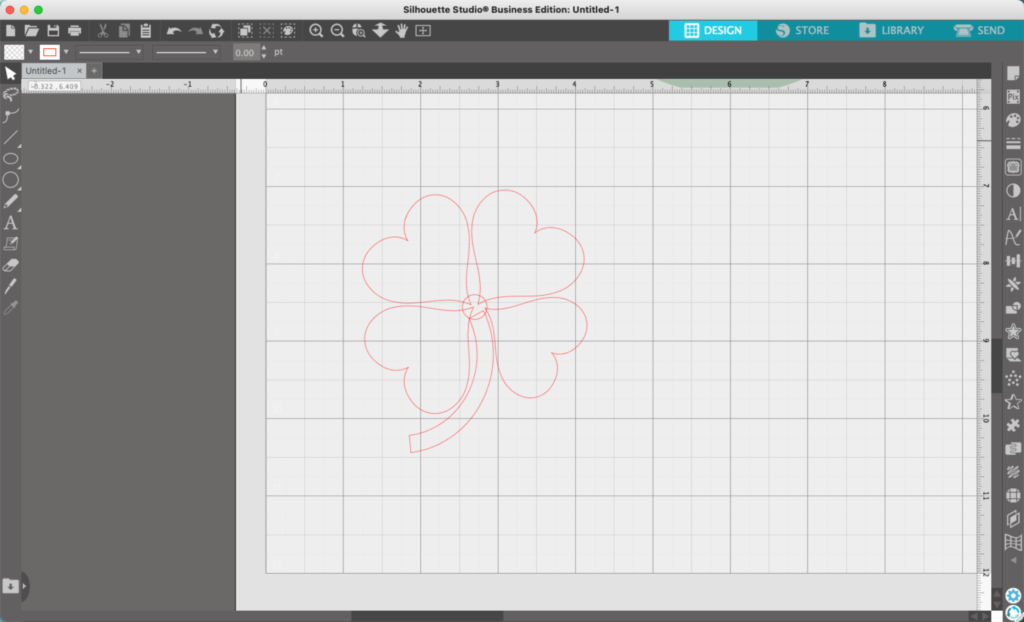Save the document with floppy icon
Image resolution: width=1024 pixels, height=622 pixels.
point(54,31)
